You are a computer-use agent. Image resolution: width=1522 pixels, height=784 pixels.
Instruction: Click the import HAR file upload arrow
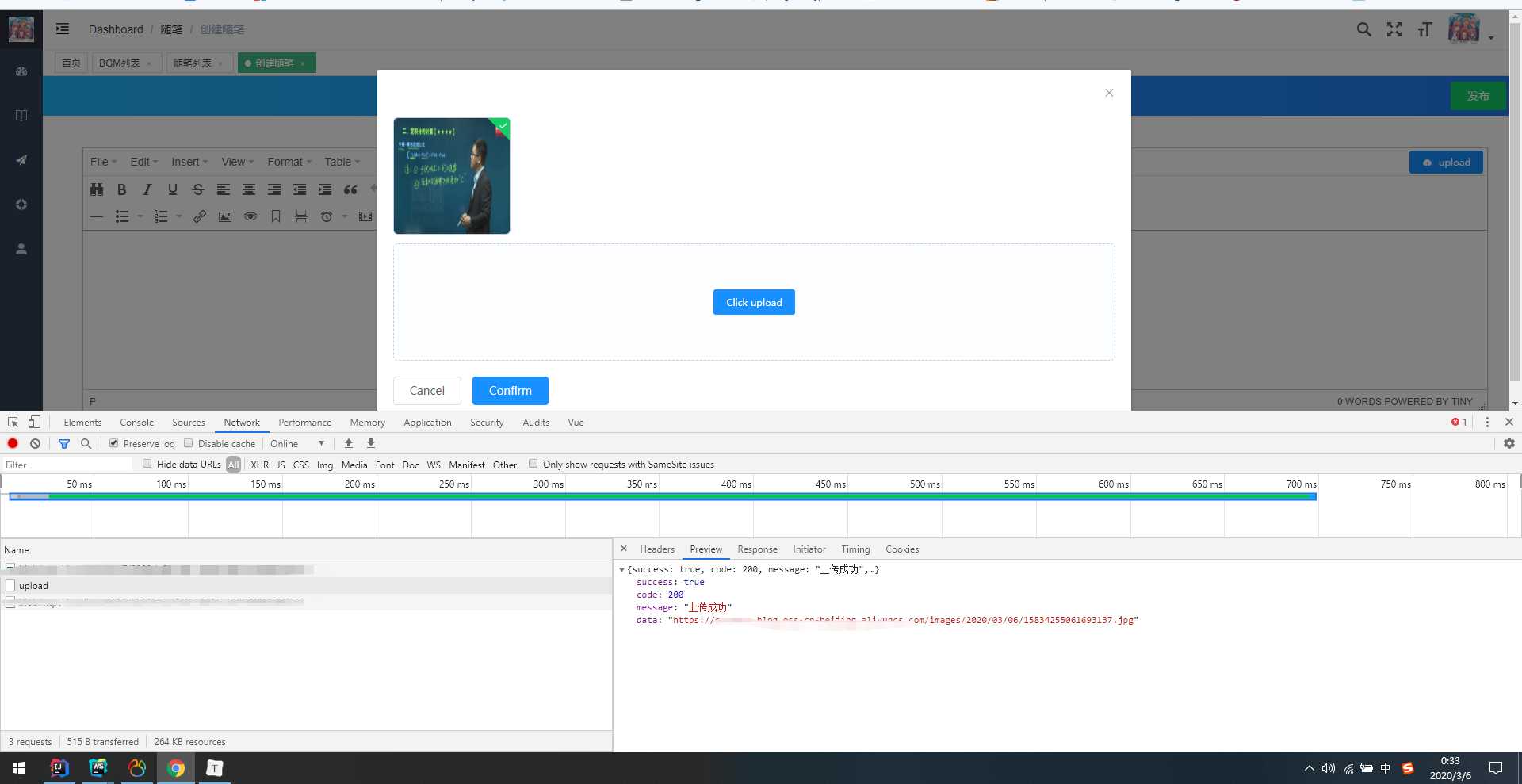pyautogui.click(x=349, y=444)
